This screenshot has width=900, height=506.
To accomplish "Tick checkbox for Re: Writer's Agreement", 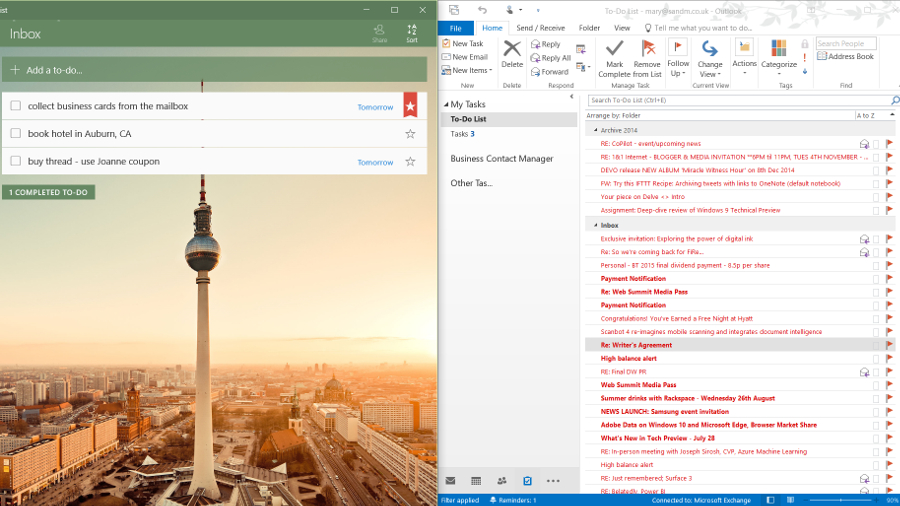I will click(876, 345).
